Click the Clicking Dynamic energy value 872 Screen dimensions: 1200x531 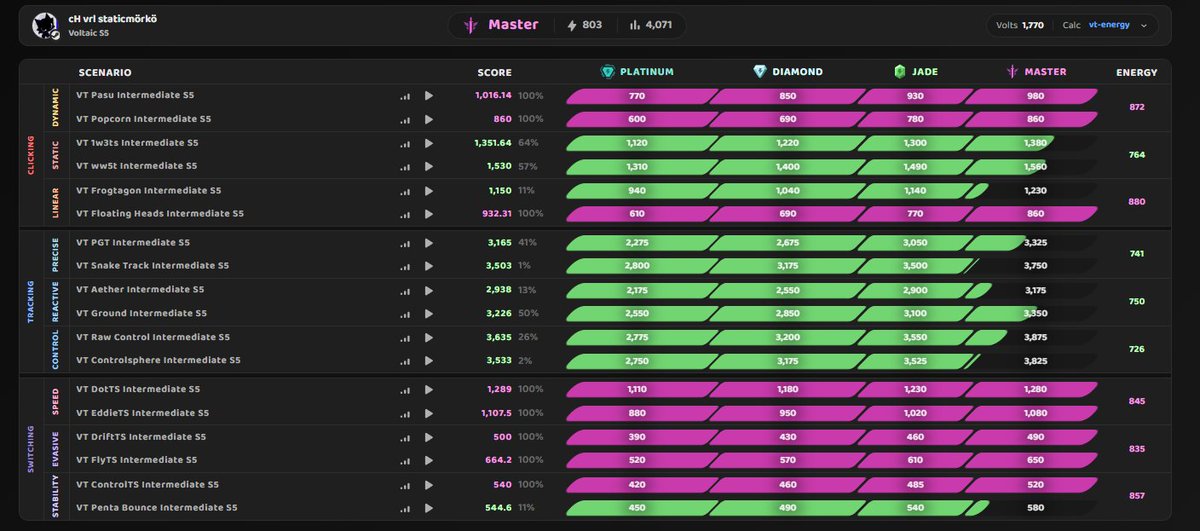(1137, 107)
